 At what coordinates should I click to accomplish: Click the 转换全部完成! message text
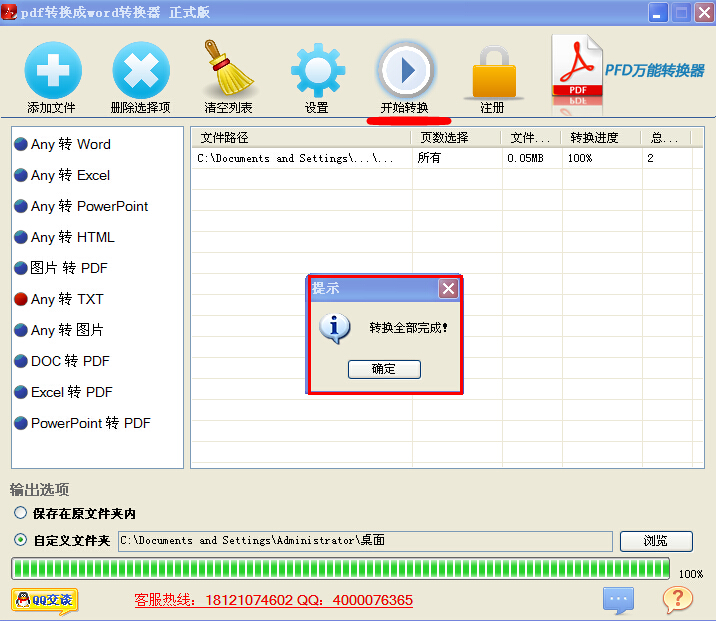click(408, 328)
